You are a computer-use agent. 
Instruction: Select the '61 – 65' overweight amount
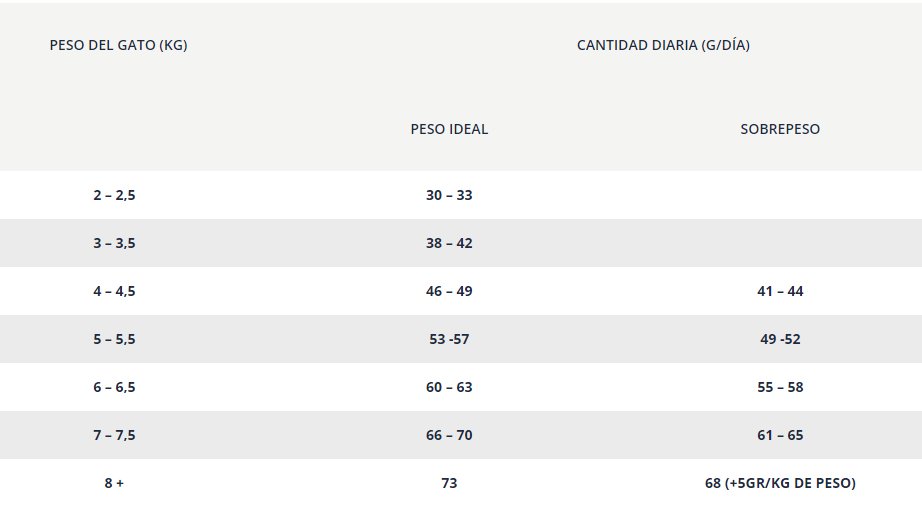[780, 435]
